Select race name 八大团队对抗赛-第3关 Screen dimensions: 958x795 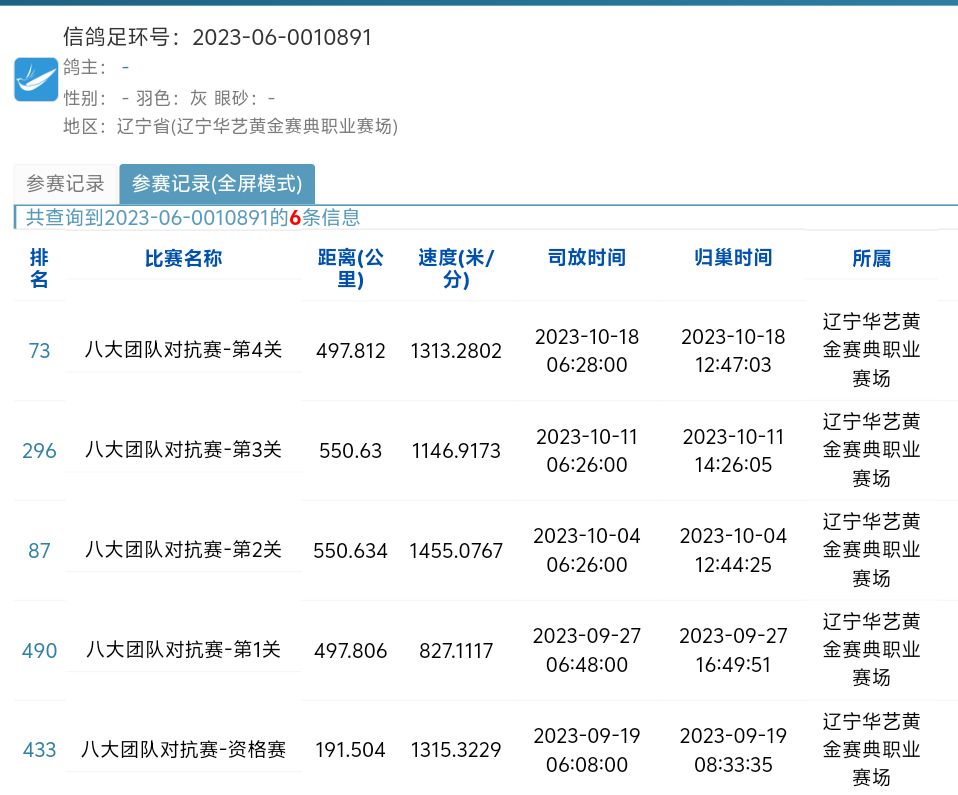[183, 450]
